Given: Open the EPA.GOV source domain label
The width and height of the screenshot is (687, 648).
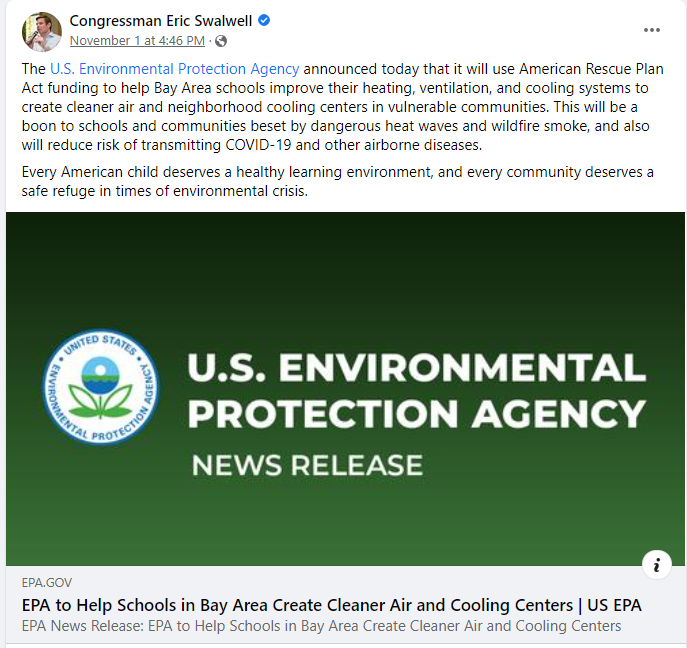Looking at the screenshot, I should (46, 583).
